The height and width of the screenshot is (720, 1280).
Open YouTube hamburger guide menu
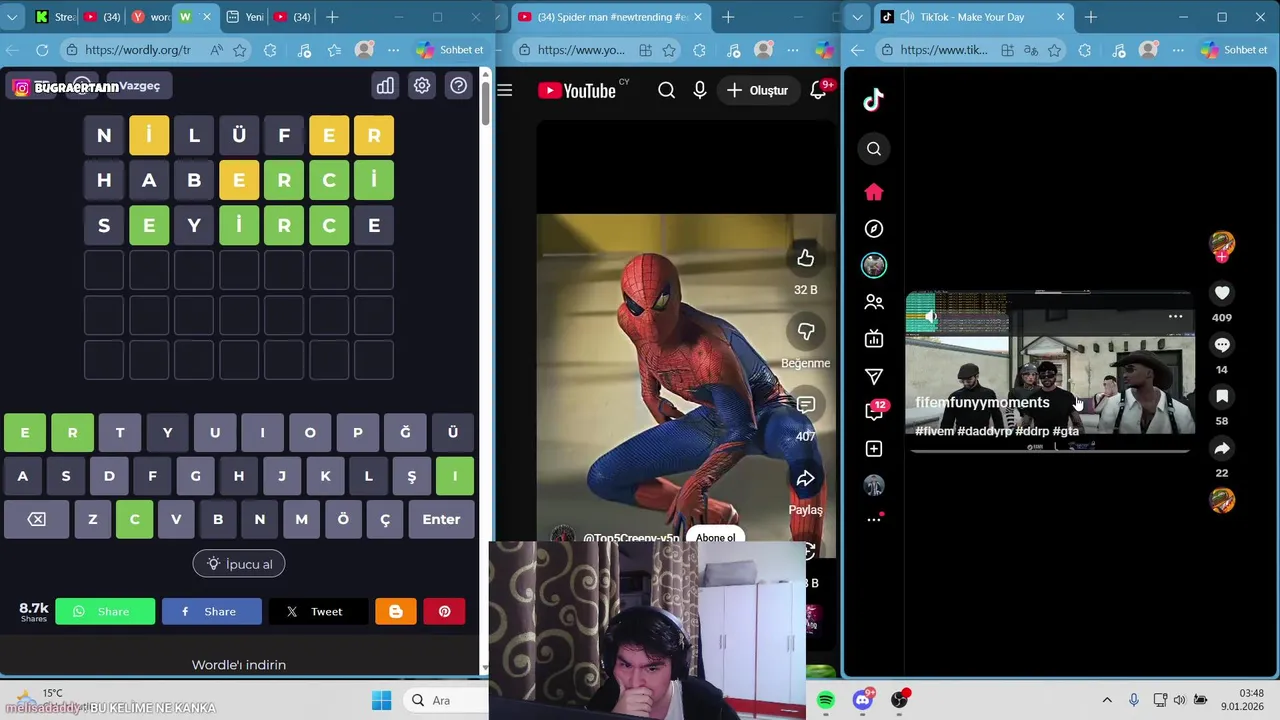pyautogui.click(x=505, y=91)
